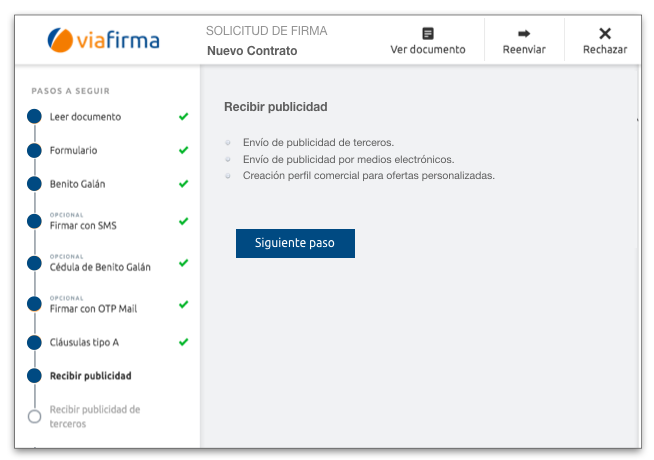Image resolution: width=654 pixels, height=460 pixels.
Task: Click the Nuevo Contrato title
Action: pyautogui.click(x=252, y=51)
